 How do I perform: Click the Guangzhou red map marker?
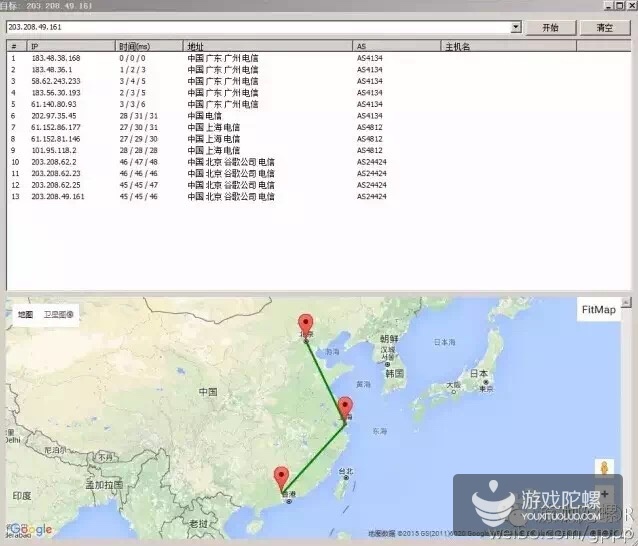[281, 477]
